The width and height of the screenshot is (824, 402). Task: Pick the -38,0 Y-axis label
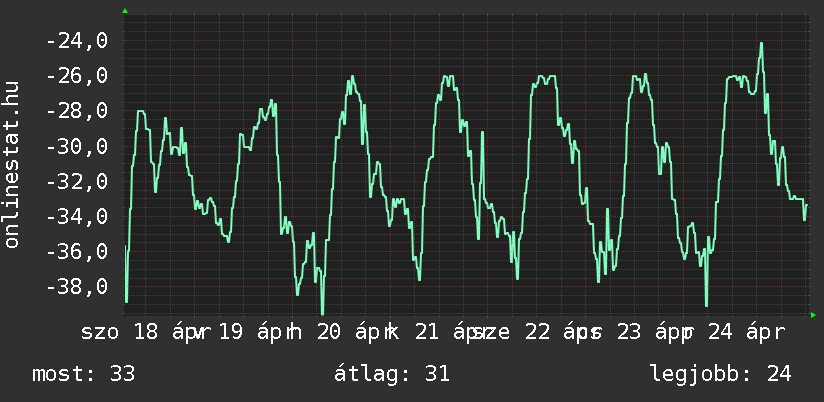coord(75,286)
